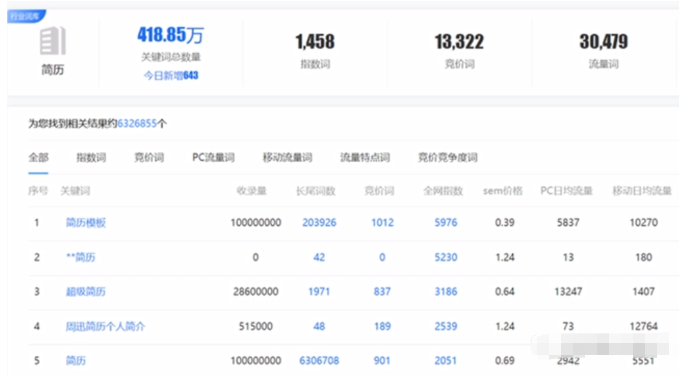Click the 418.85万 total keywords figure

click(171, 35)
